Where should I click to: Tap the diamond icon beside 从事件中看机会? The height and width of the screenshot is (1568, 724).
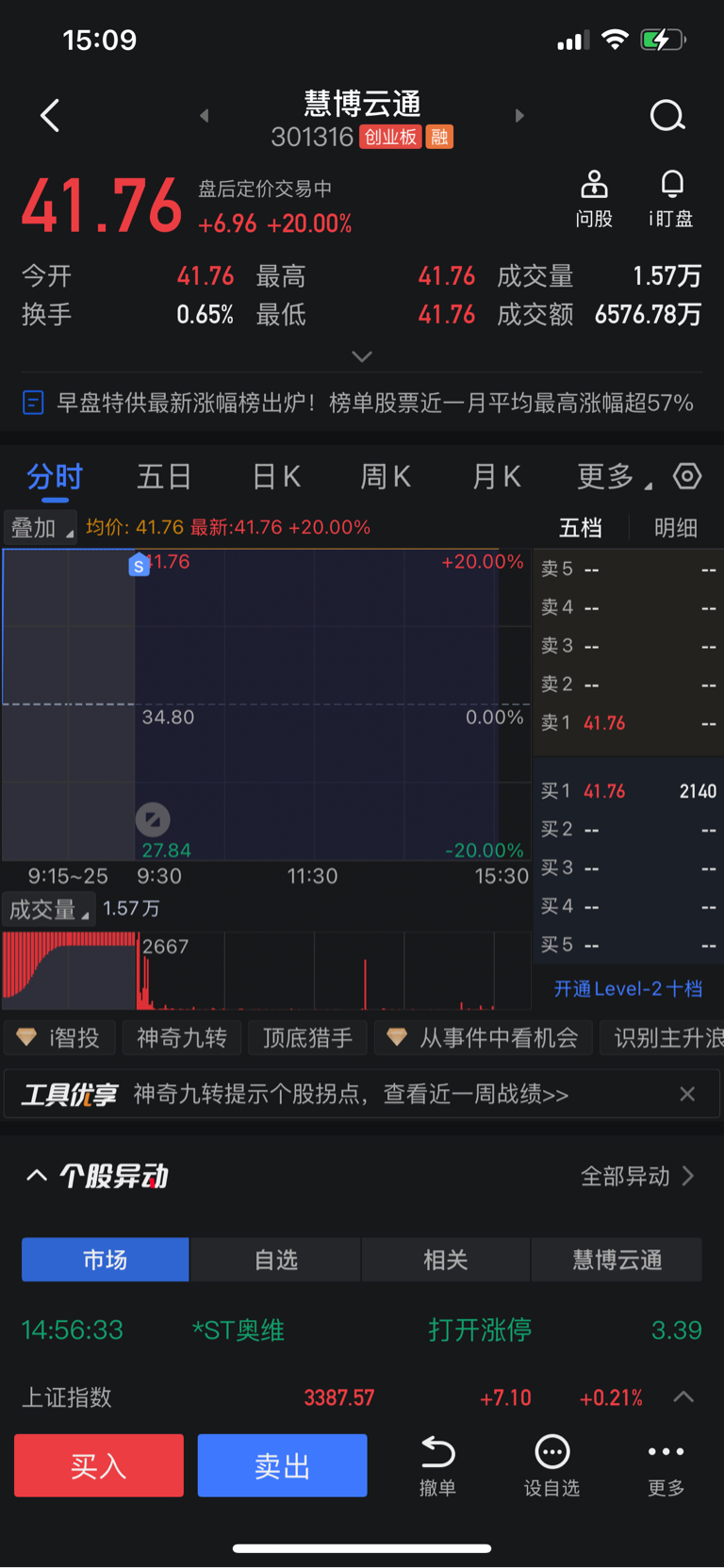click(x=397, y=1037)
